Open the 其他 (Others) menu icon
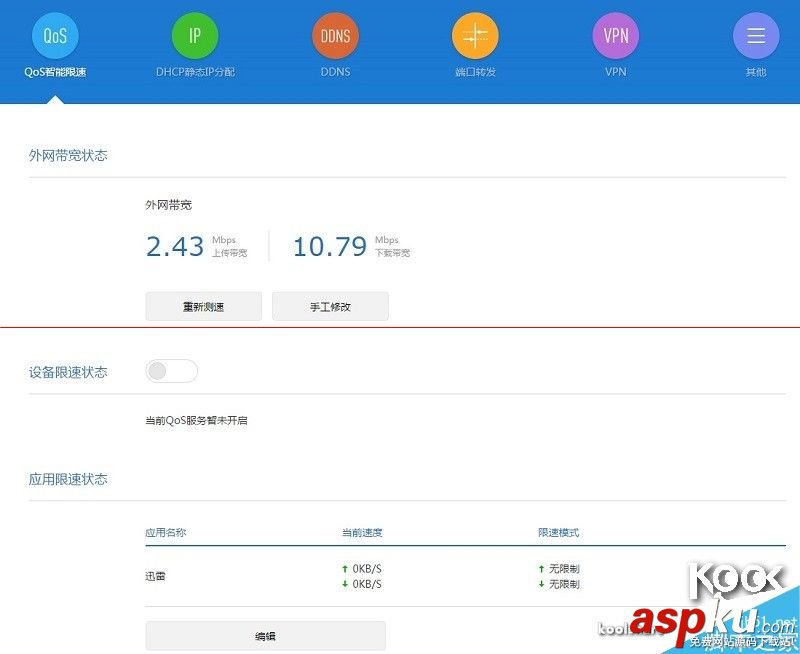 coord(755,35)
